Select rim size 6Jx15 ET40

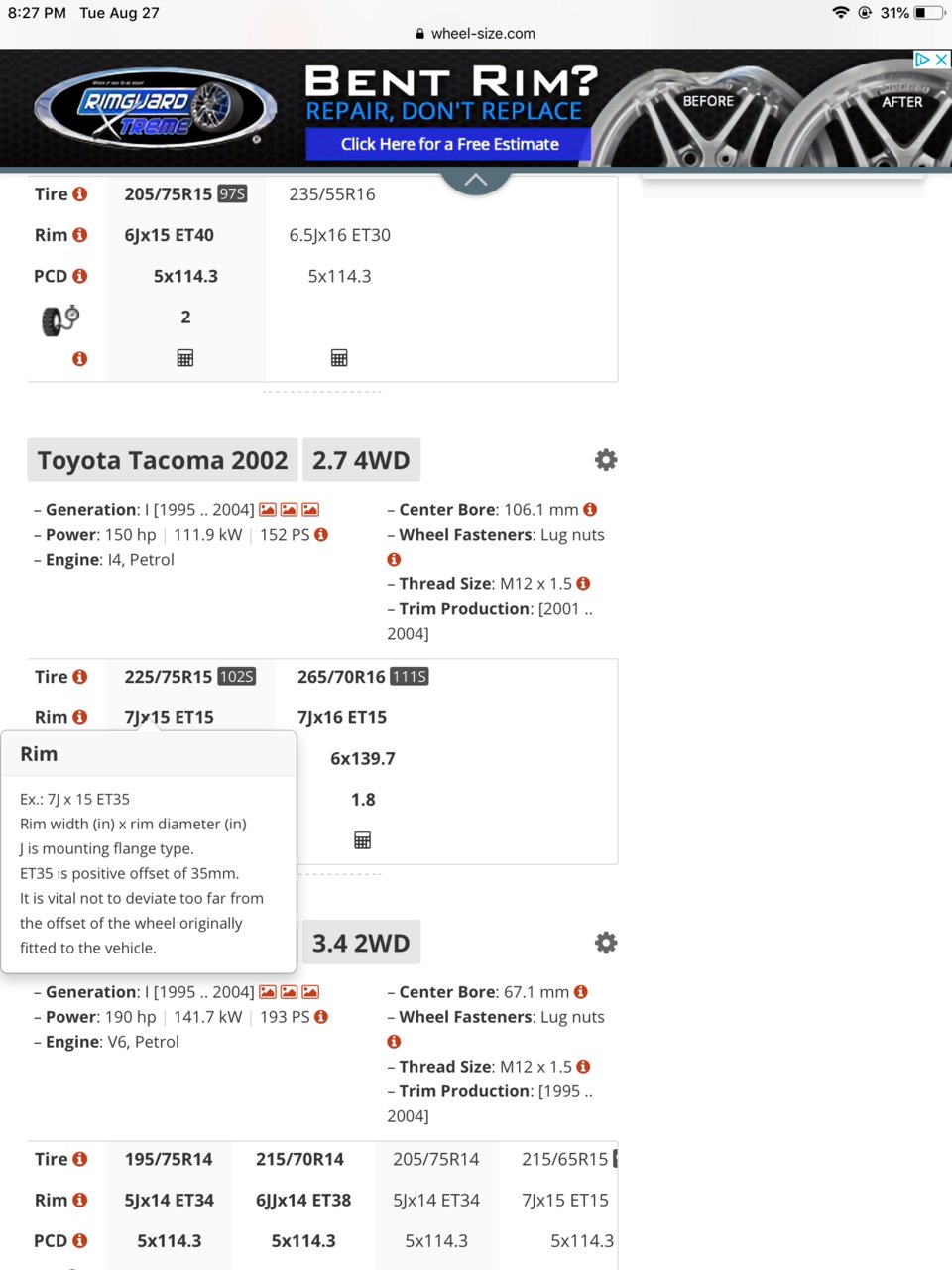(170, 235)
